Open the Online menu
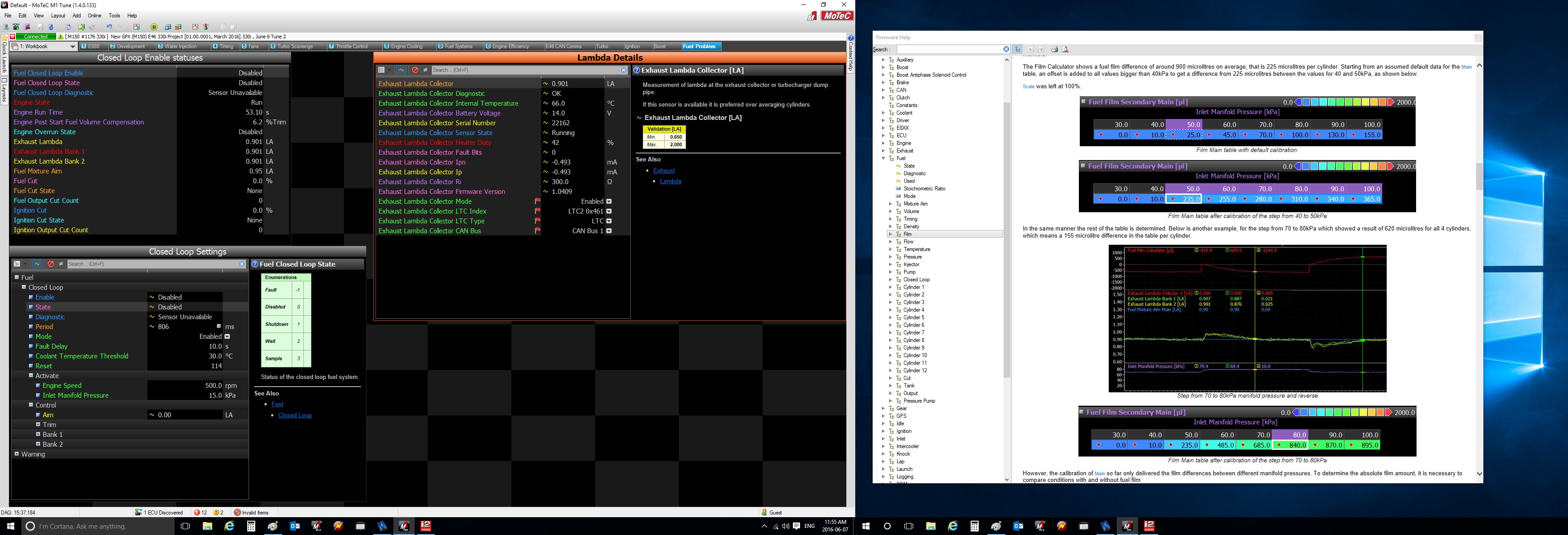The height and width of the screenshot is (535, 1568). [94, 16]
